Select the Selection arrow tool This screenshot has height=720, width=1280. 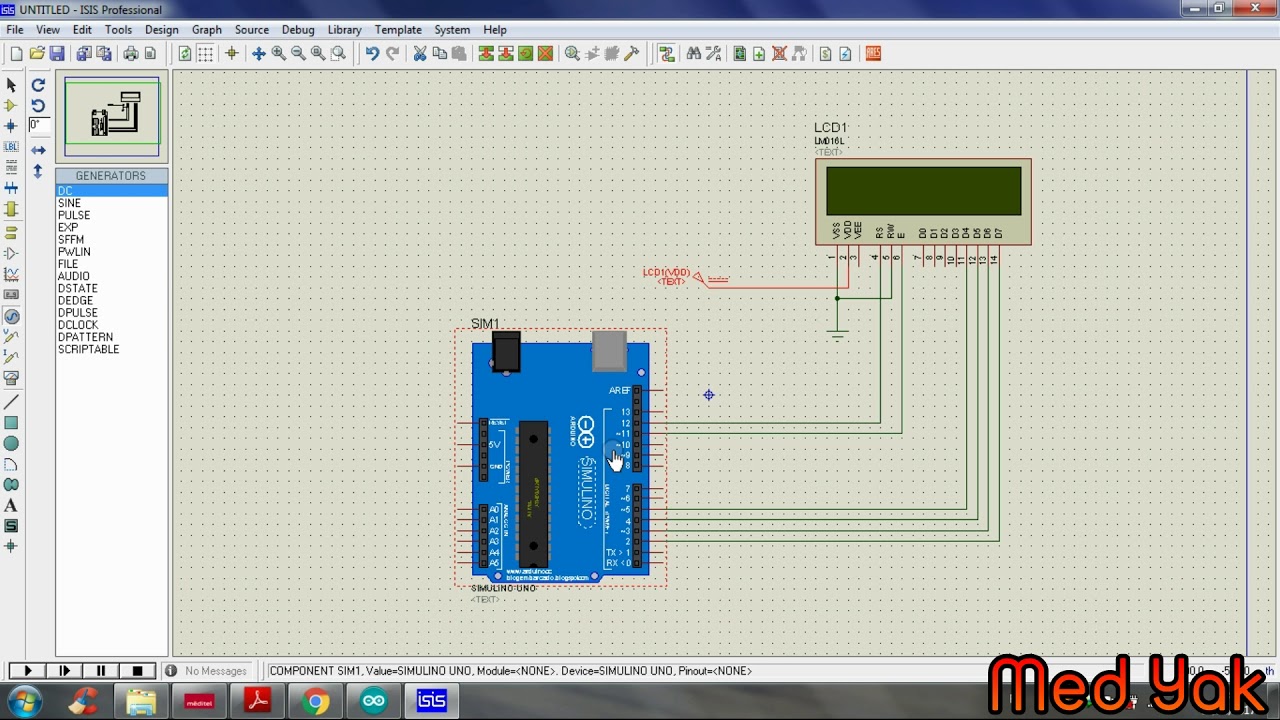[x=11, y=85]
